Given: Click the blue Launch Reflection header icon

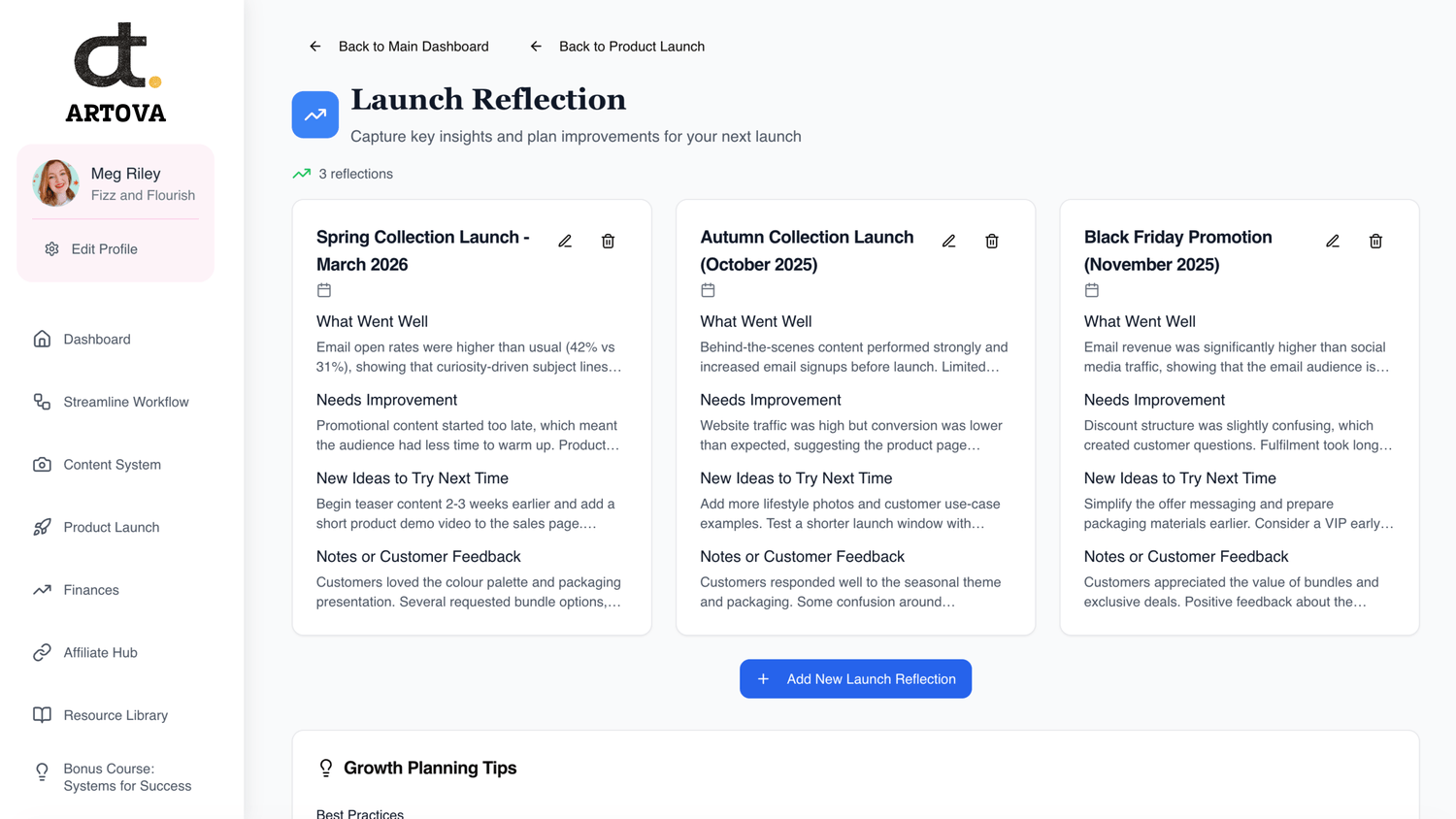Looking at the screenshot, I should [x=315, y=115].
